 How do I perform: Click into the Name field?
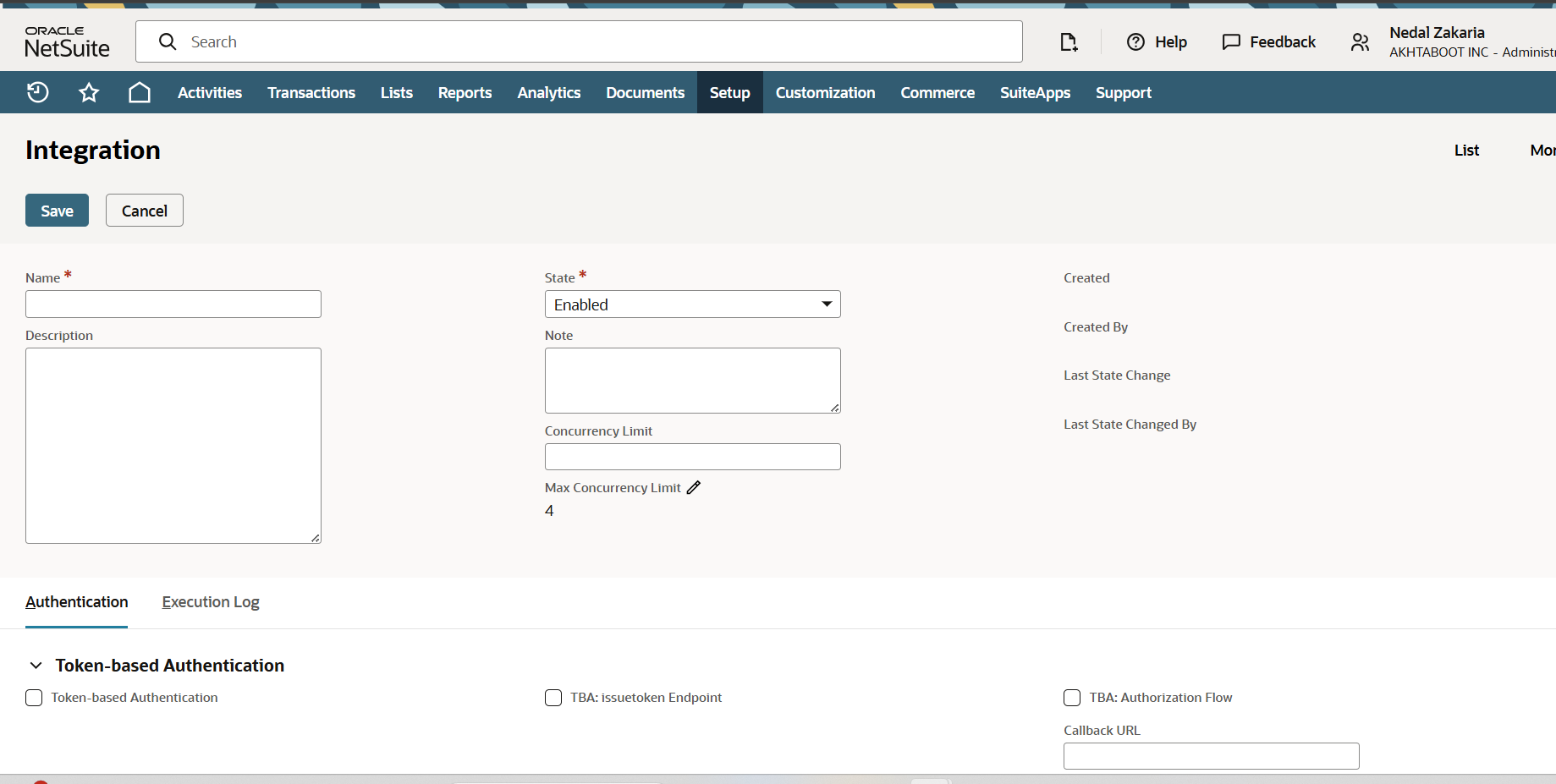click(x=173, y=304)
